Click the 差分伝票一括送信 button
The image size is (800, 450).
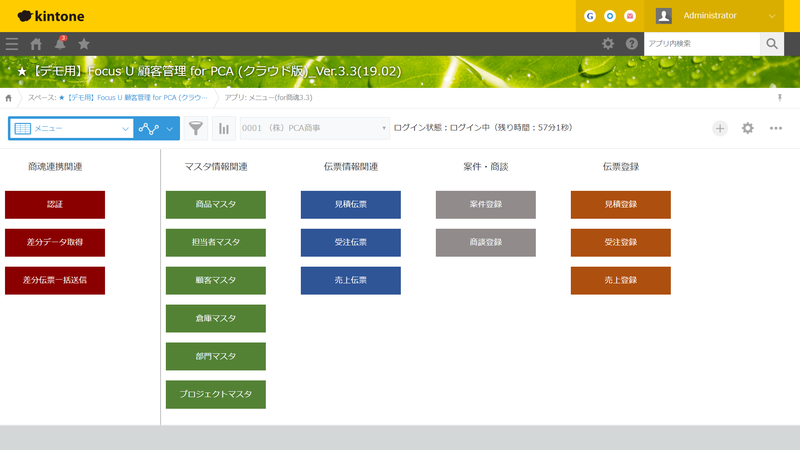pos(55,281)
